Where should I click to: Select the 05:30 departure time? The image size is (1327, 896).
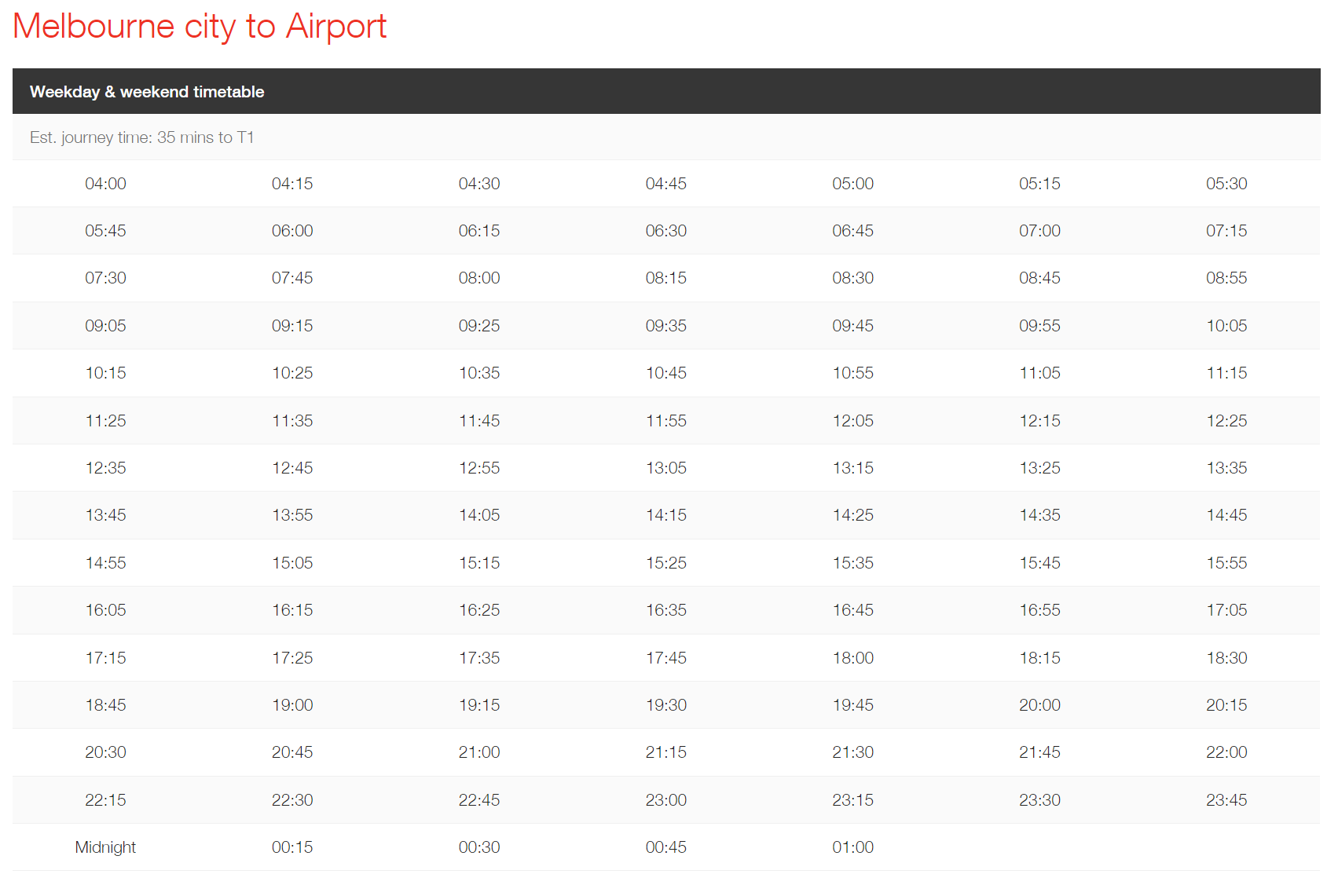coord(1226,184)
